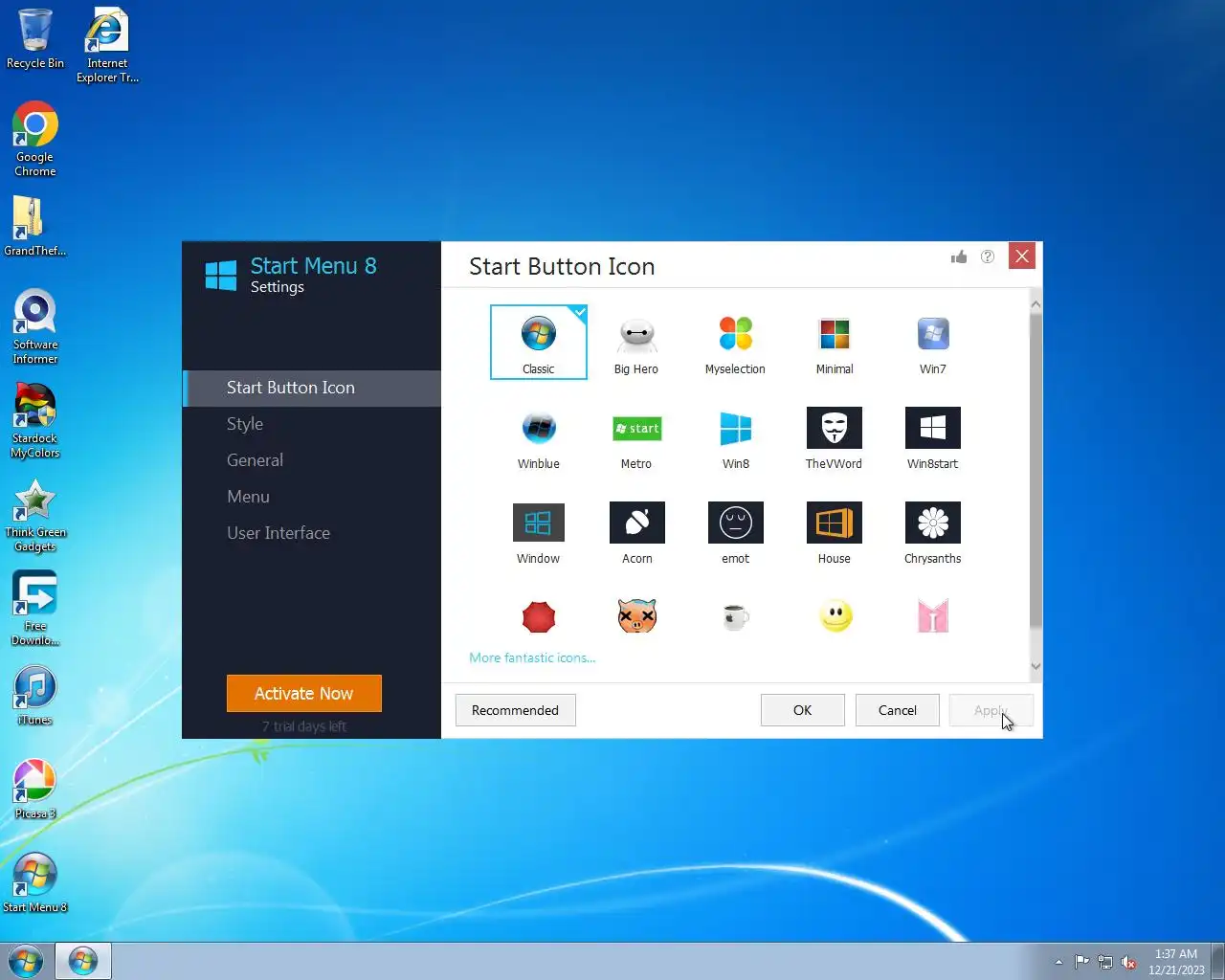This screenshot has width=1225, height=980.
Task: Pick the yellow smiley start icon
Action: pyautogui.click(x=835, y=616)
